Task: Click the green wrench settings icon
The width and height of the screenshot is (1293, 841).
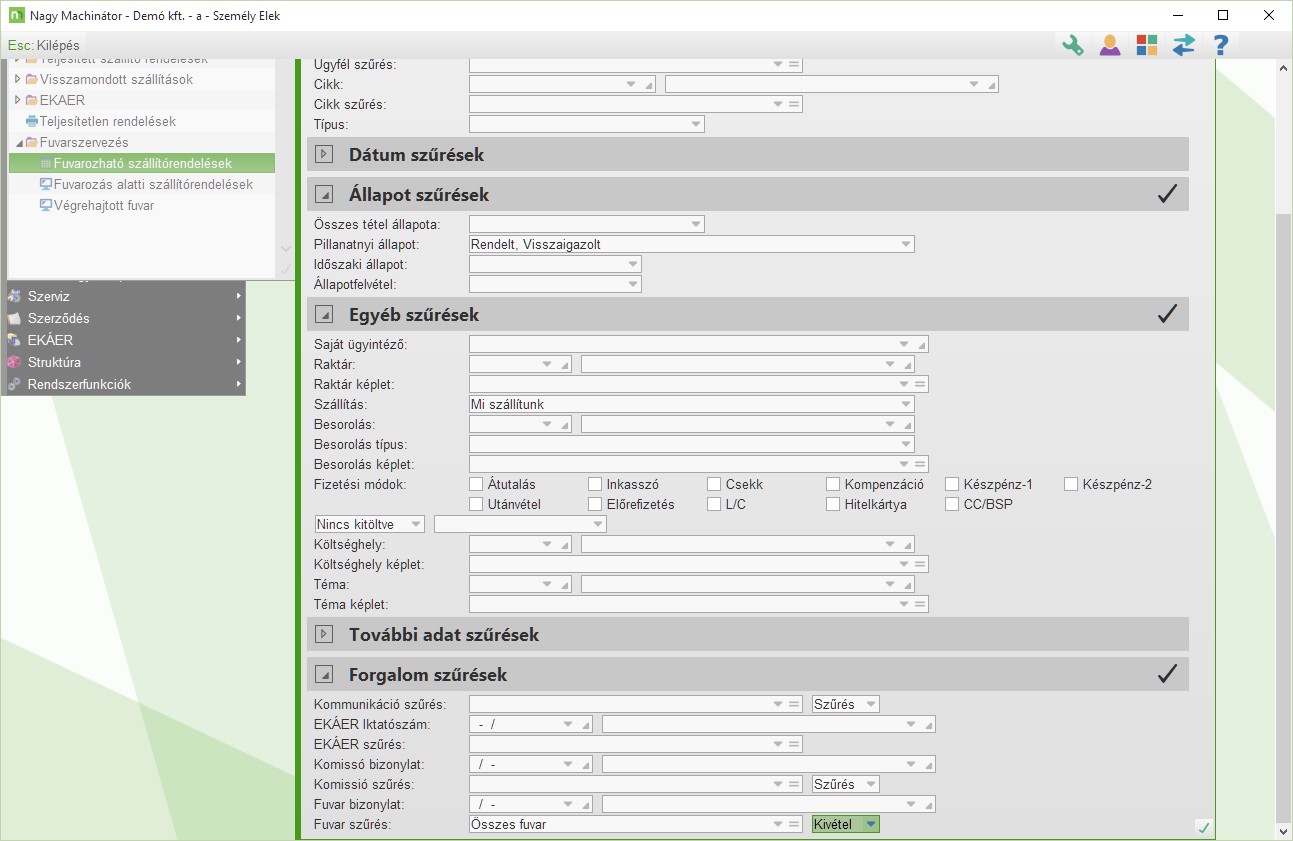Action: [1072, 45]
